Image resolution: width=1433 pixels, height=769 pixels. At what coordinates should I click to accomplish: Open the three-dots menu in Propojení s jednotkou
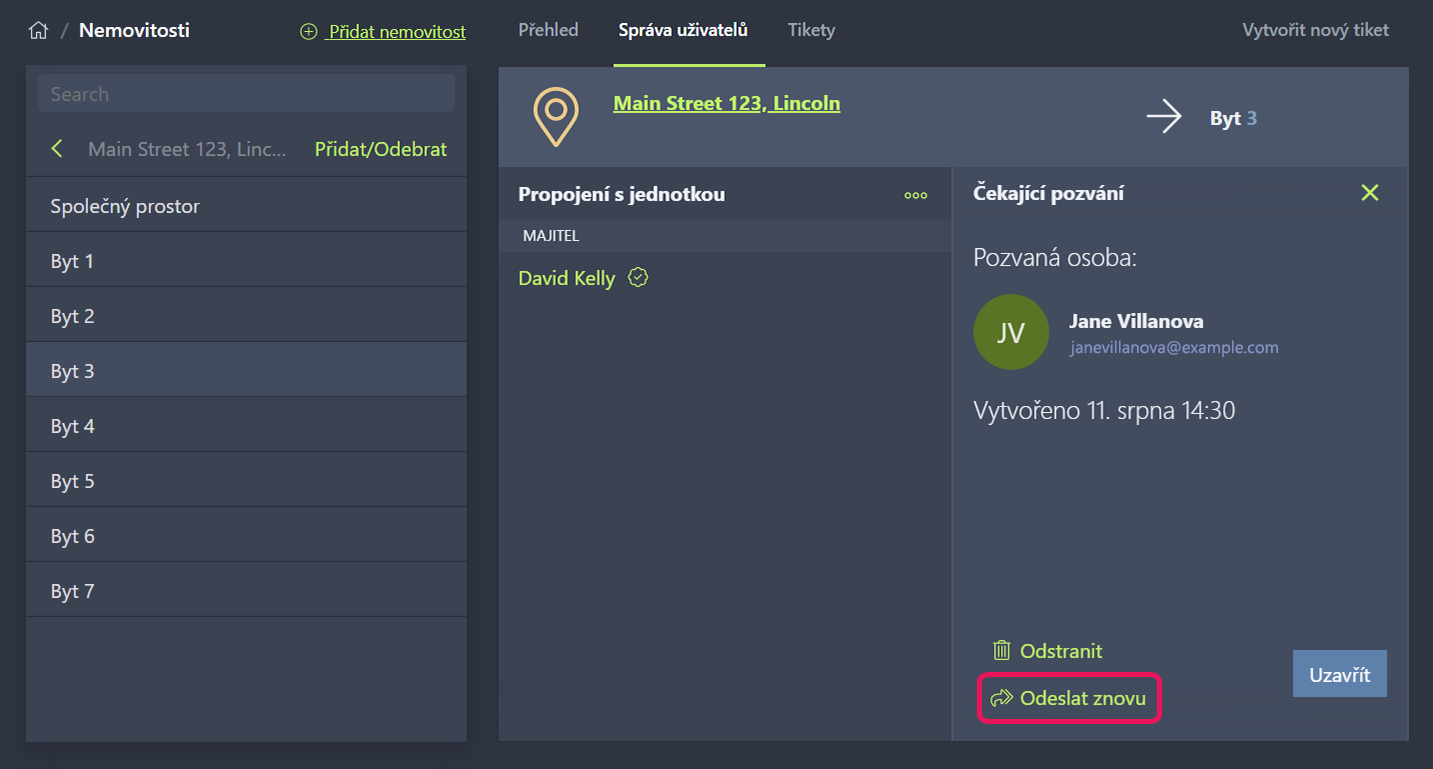point(915,195)
